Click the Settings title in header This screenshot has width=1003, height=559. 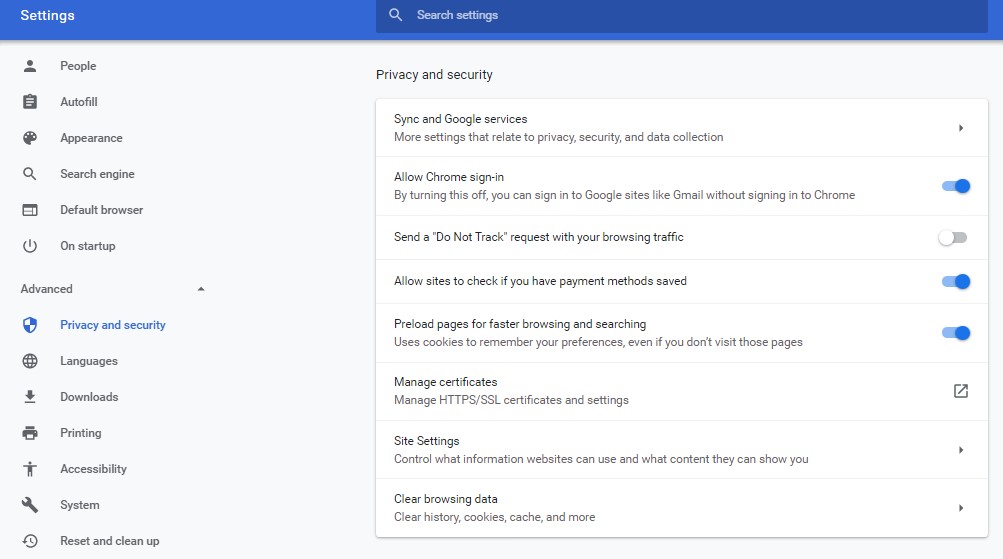(x=47, y=15)
